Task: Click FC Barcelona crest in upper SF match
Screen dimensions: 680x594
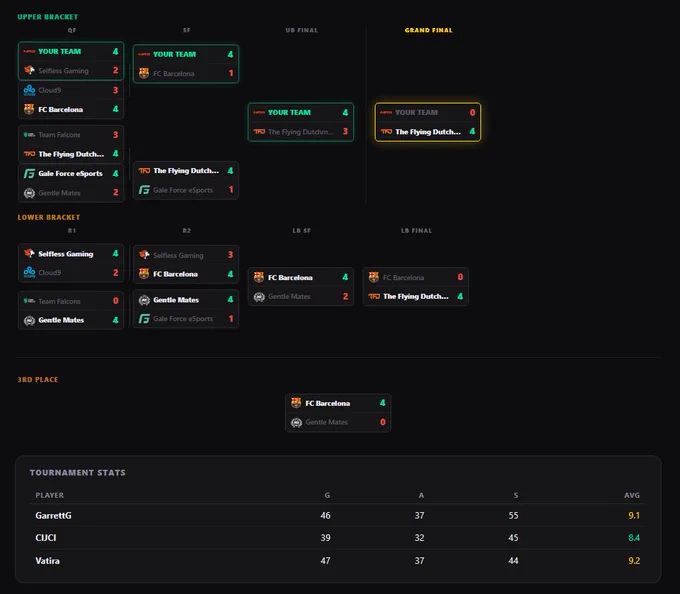Action: [x=144, y=73]
